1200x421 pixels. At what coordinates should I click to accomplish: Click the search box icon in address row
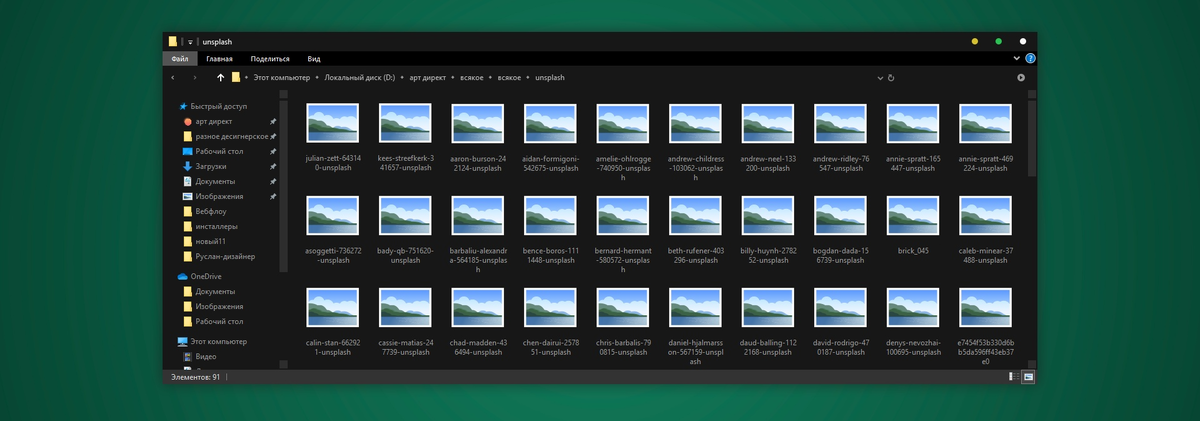[x=1021, y=77]
